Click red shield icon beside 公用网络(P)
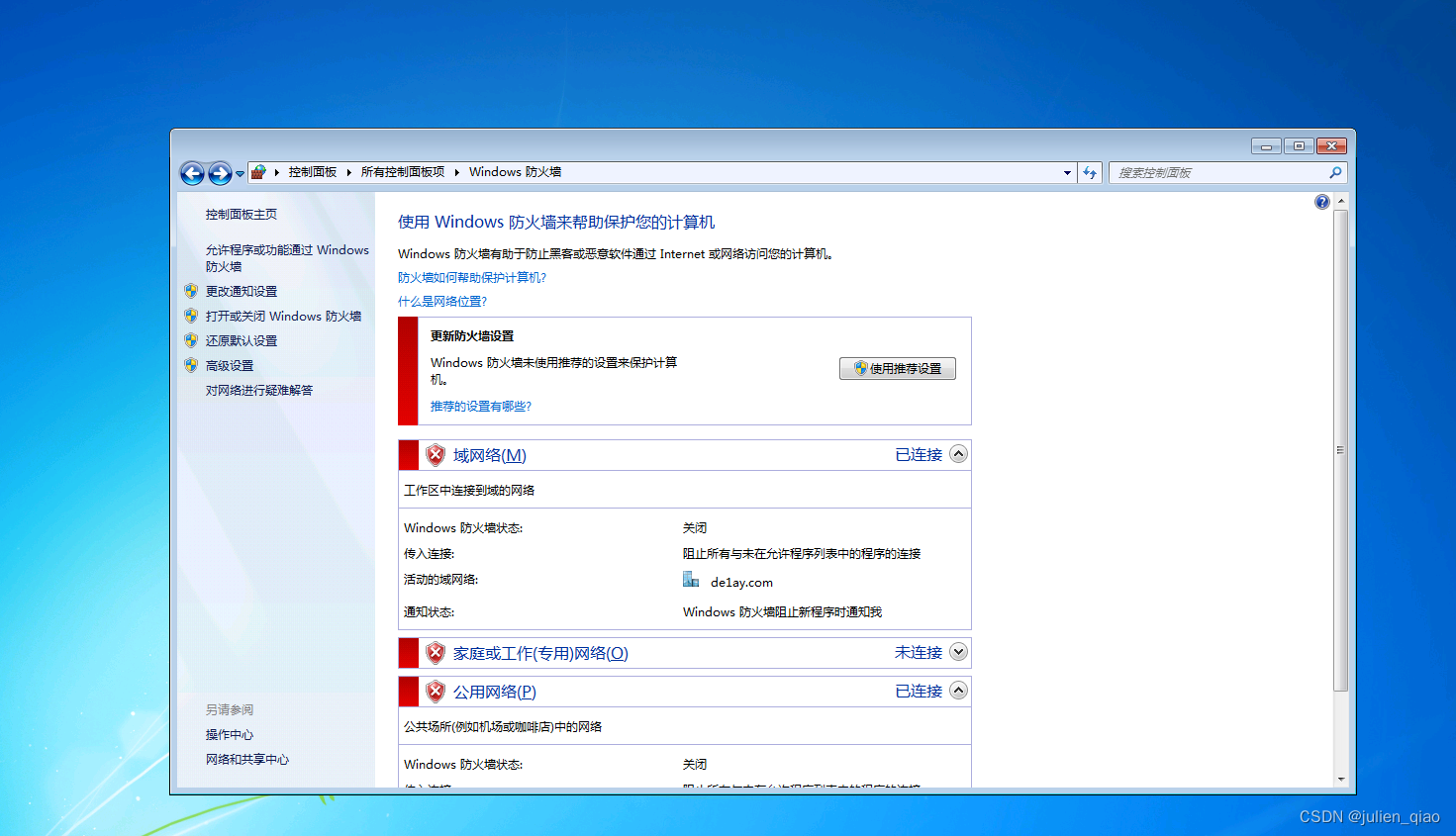 (x=436, y=692)
